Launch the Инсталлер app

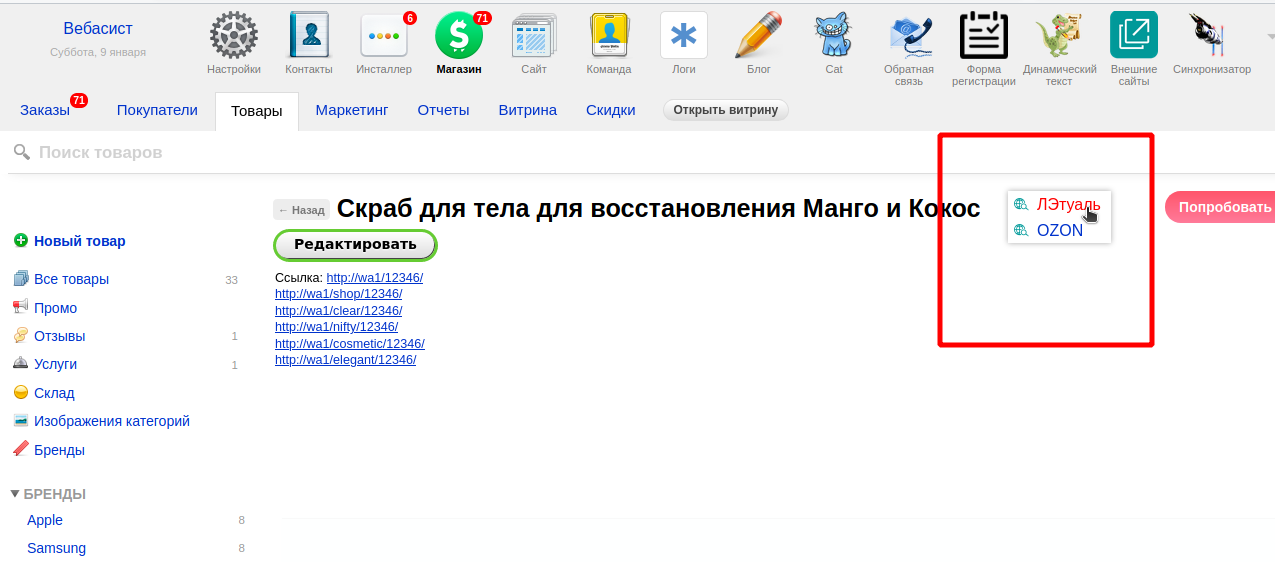click(384, 36)
